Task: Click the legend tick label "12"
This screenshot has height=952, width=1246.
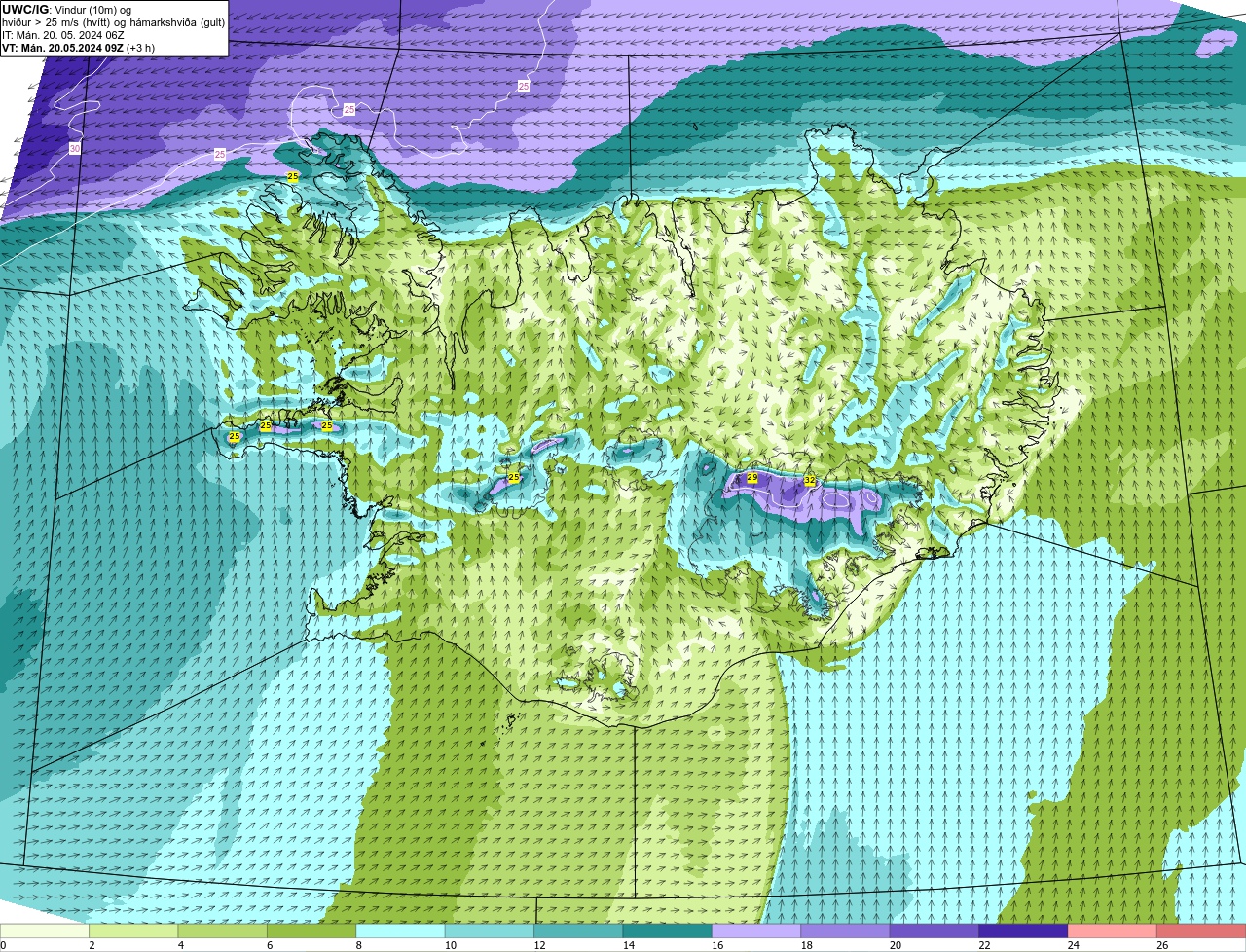Action: 539,945
